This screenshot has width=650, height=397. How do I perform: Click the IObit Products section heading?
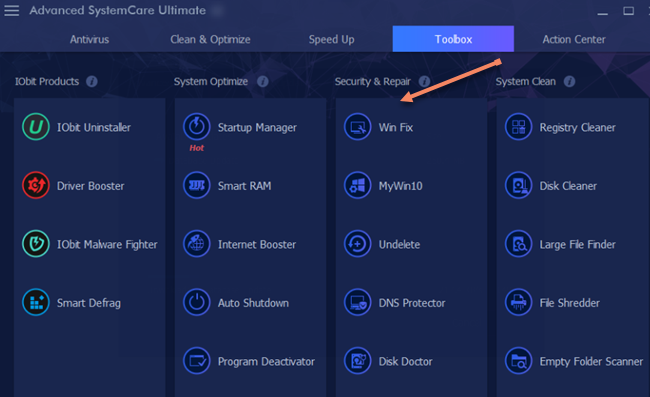(x=47, y=81)
